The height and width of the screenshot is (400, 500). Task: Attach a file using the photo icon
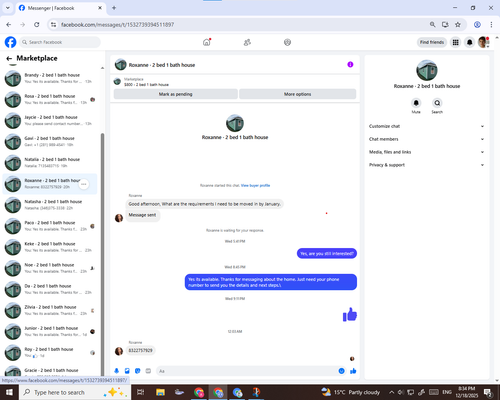click(127, 371)
